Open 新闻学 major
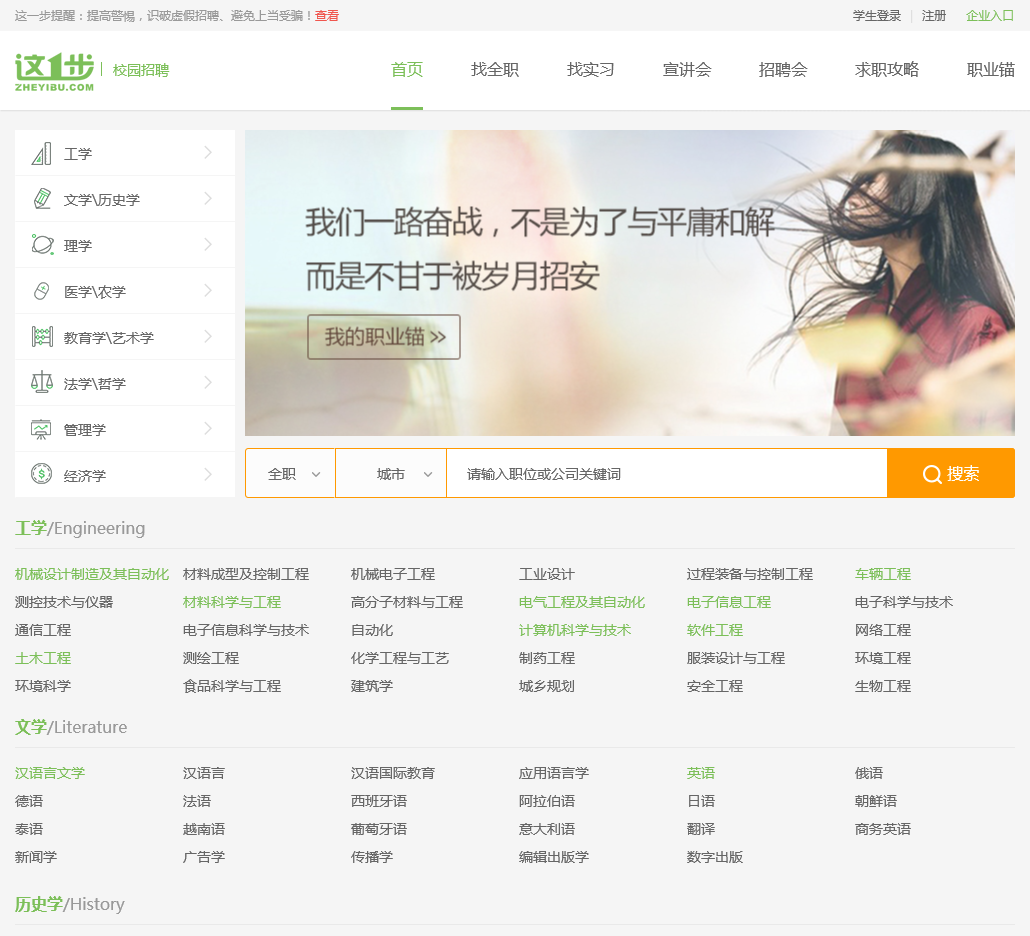The height and width of the screenshot is (936, 1030). point(36,857)
